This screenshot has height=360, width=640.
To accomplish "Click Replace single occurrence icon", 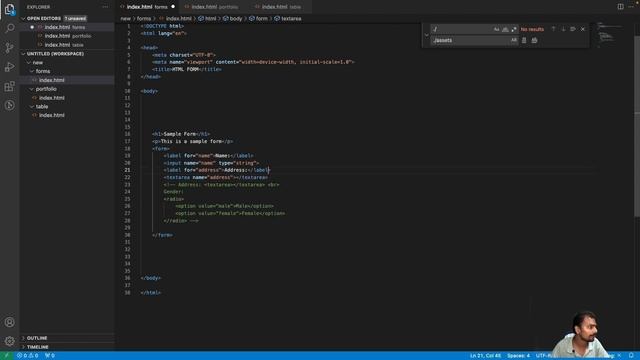I will (x=524, y=40).
